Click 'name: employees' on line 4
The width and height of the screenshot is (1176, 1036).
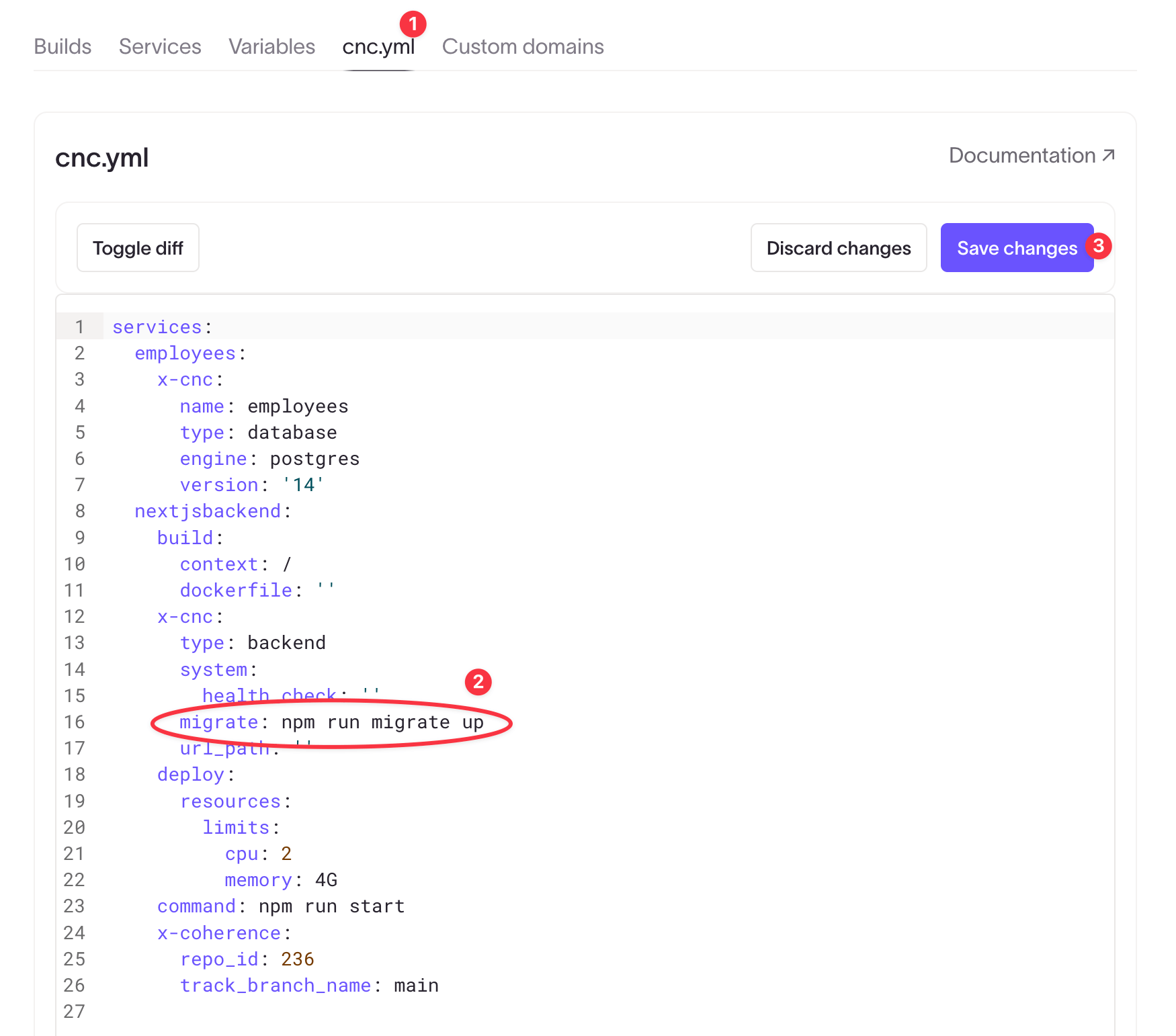[264, 406]
